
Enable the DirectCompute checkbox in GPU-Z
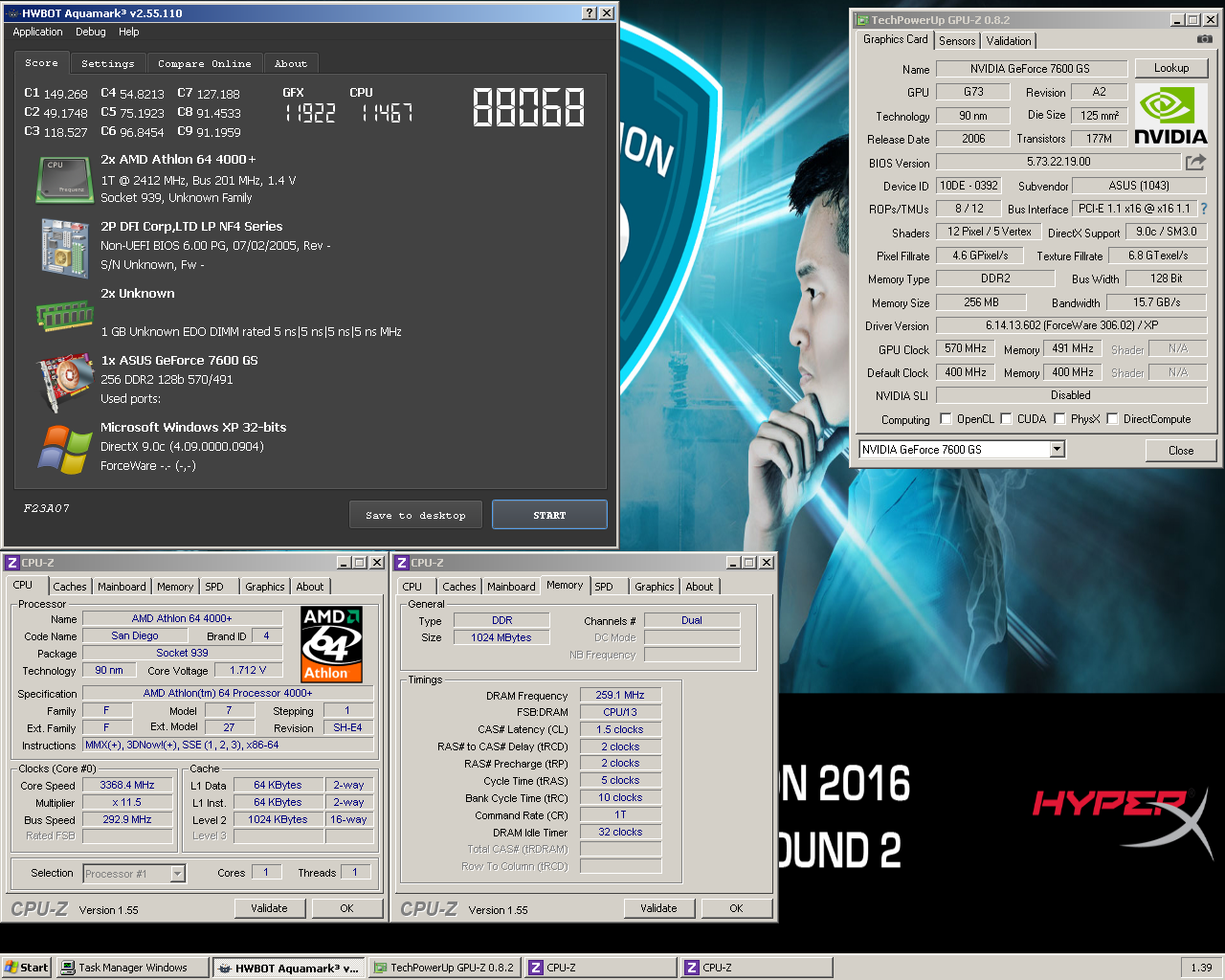tap(1112, 418)
